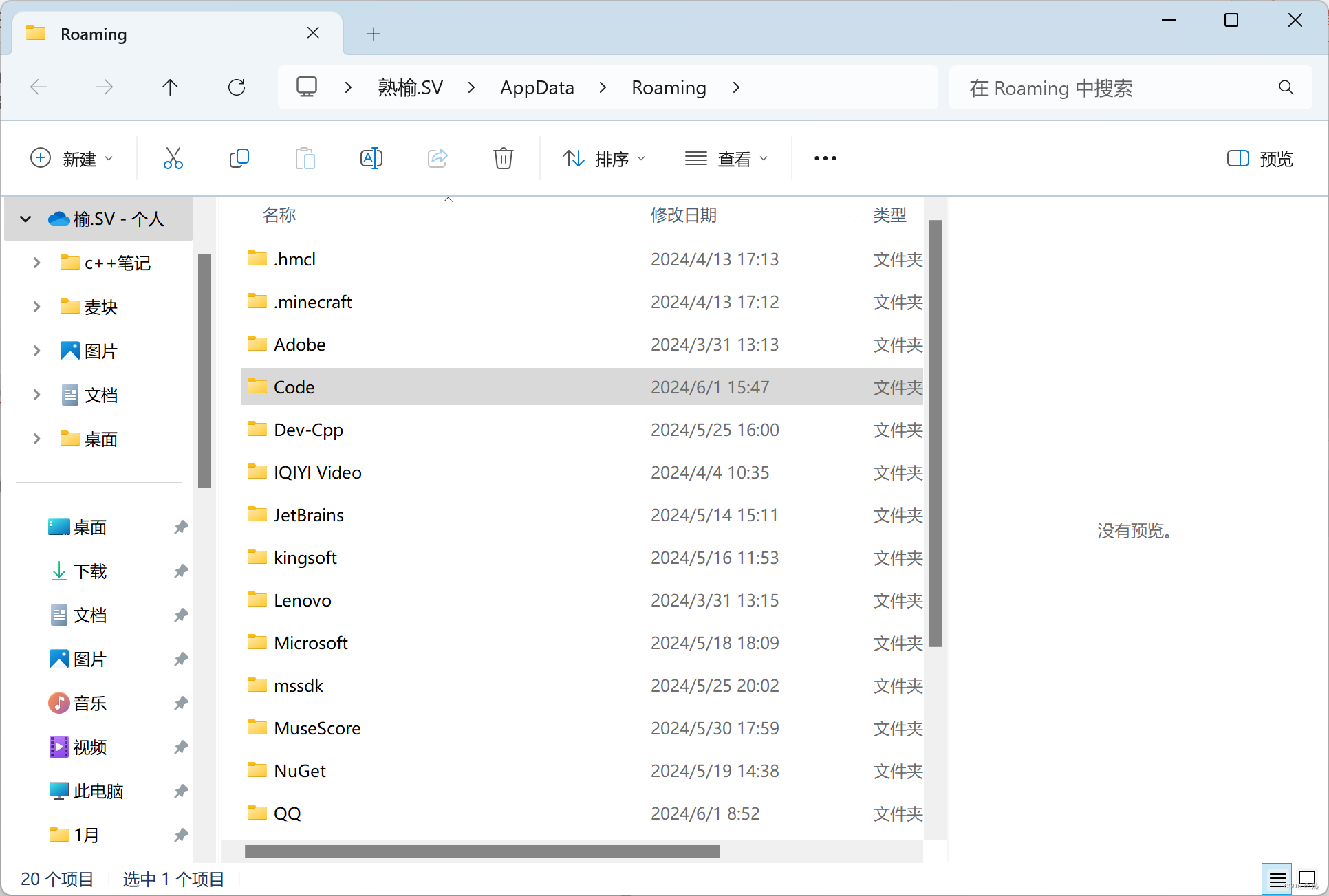Screen dimensions: 1329x896
Task: Click the Delete trash icon
Action: [x=503, y=158]
